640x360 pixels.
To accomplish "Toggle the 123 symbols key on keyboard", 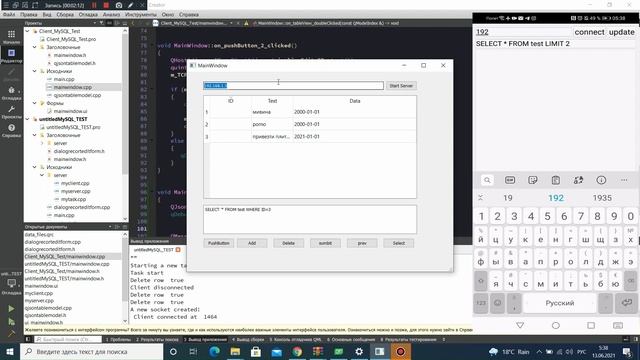I will coord(481,303).
